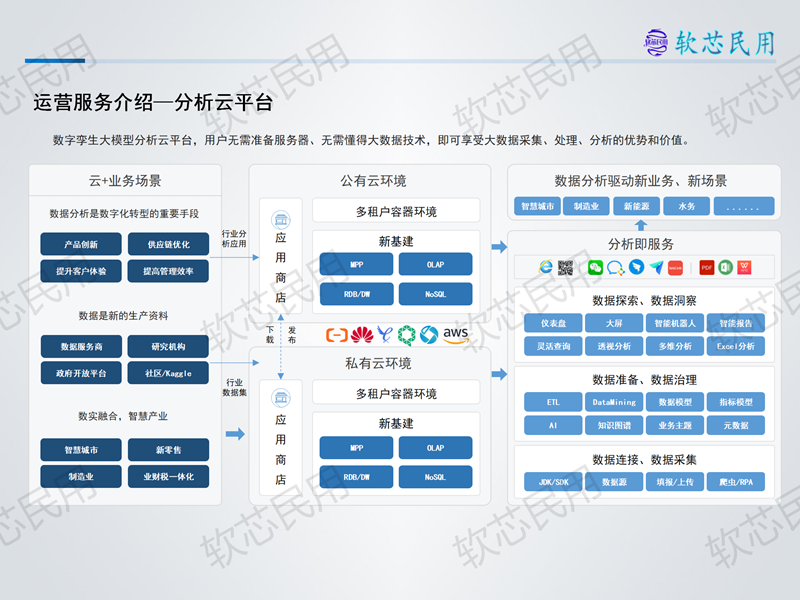Click the 软芯民用 company logo
800x600 pixels.
click(x=709, y=43)
